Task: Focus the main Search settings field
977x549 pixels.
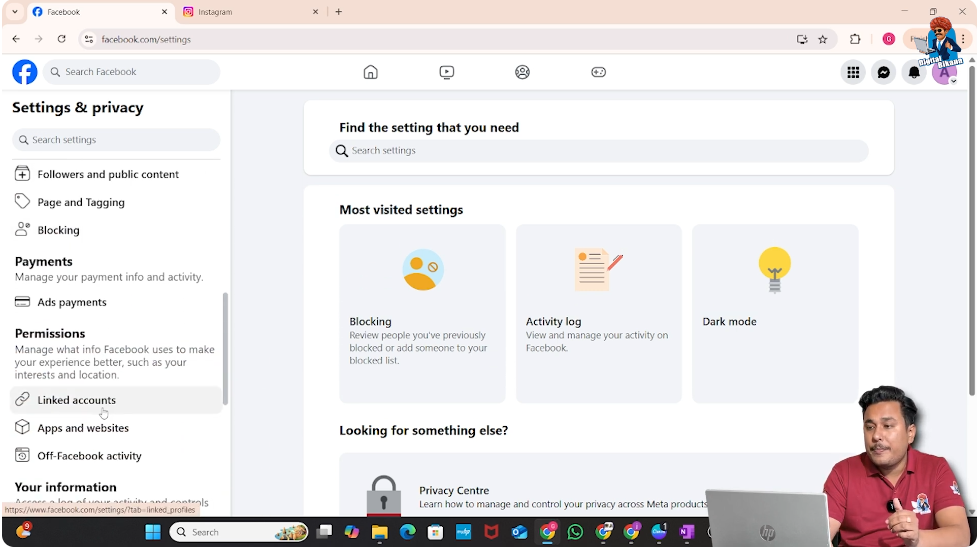Action: tap(599, 151)
